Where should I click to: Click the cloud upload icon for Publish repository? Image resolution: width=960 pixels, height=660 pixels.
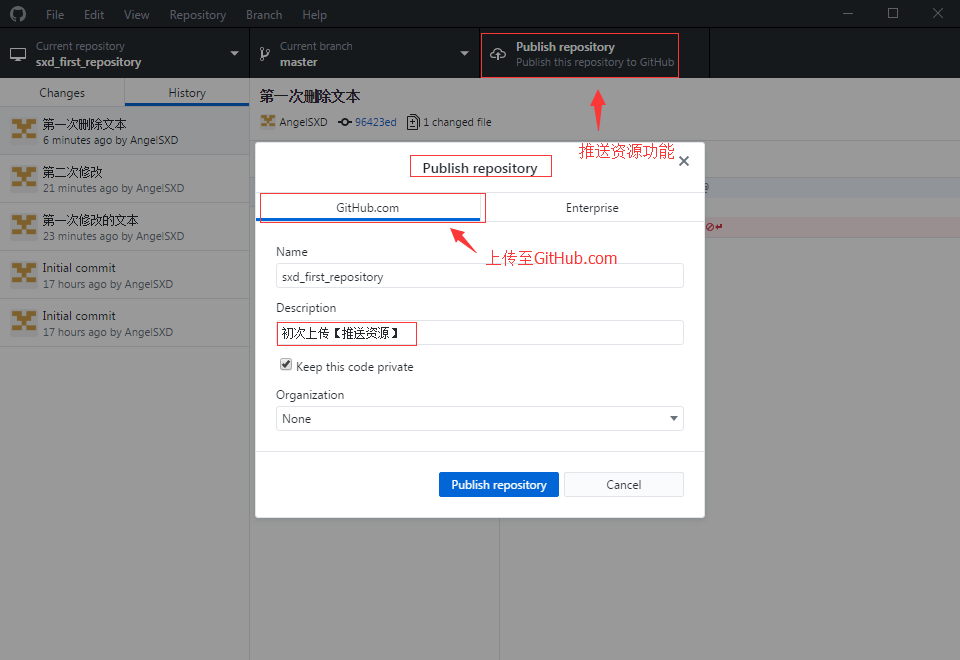(498, 54)
